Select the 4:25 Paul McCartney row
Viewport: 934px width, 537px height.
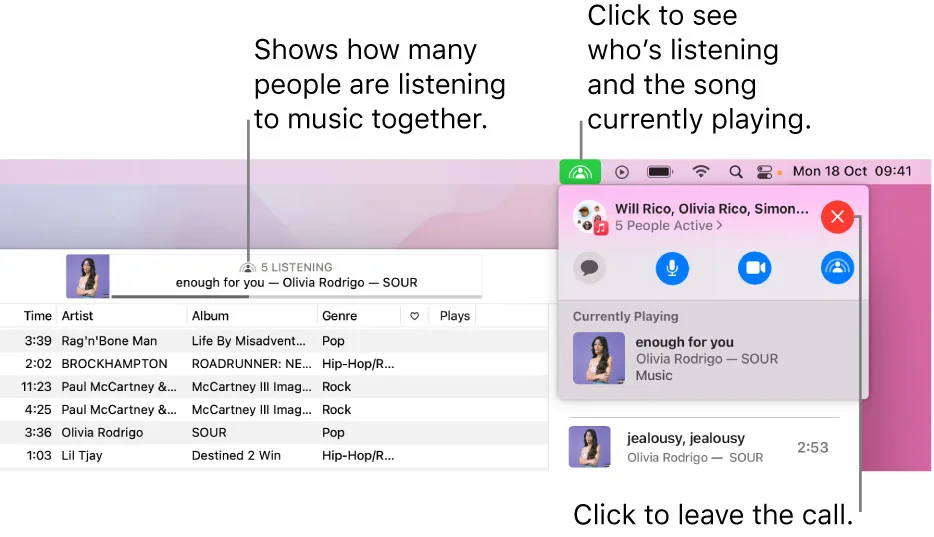(274, 410)
